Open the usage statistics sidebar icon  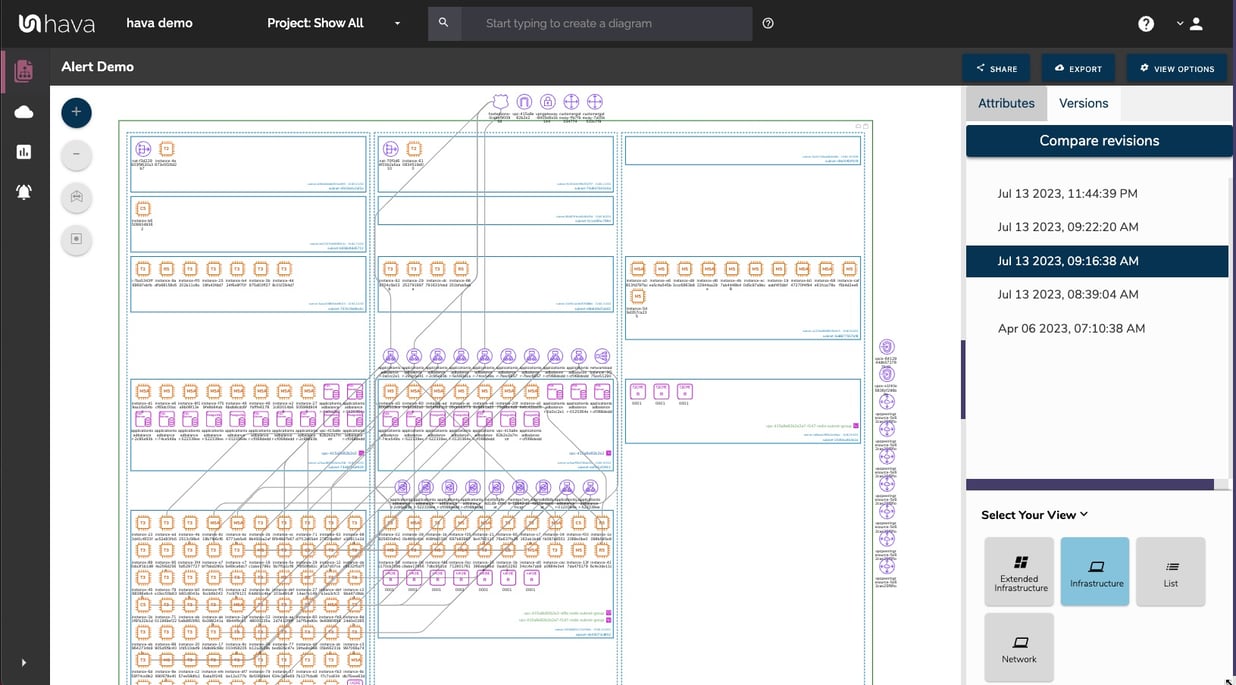click(24, 151)
